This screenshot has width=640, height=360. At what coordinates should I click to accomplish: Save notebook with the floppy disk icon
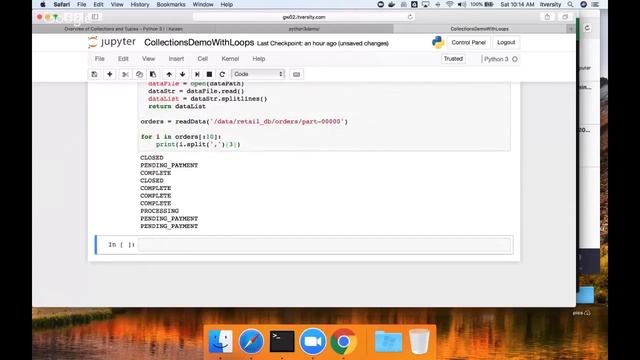pyautogui.click(x=94, y=74)
